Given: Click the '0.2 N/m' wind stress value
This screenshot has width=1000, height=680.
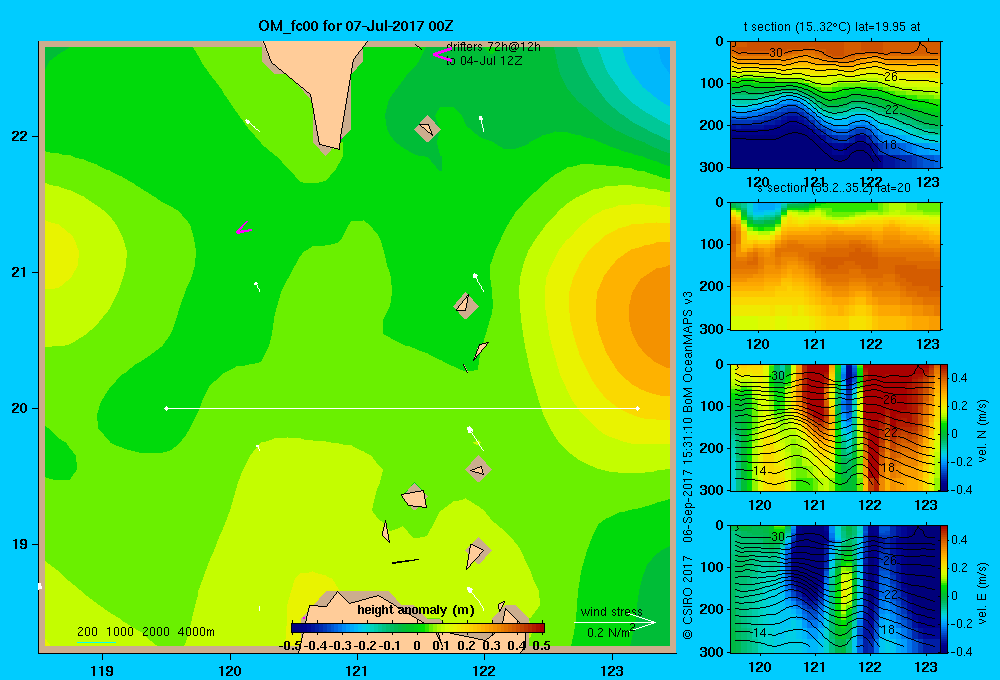Looking at the screenshot, I should tap(608, 633).
